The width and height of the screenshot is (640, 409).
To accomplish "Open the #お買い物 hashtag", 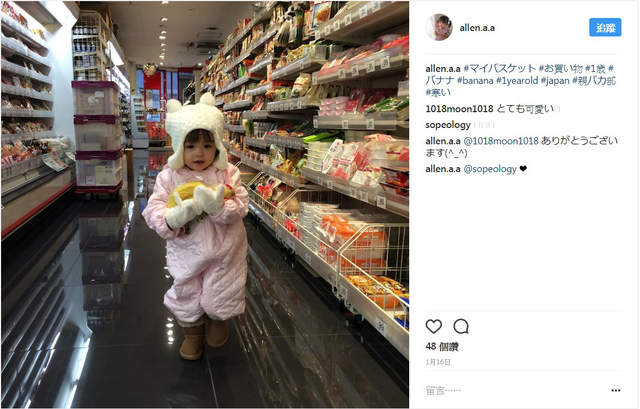I will point(560,68).
